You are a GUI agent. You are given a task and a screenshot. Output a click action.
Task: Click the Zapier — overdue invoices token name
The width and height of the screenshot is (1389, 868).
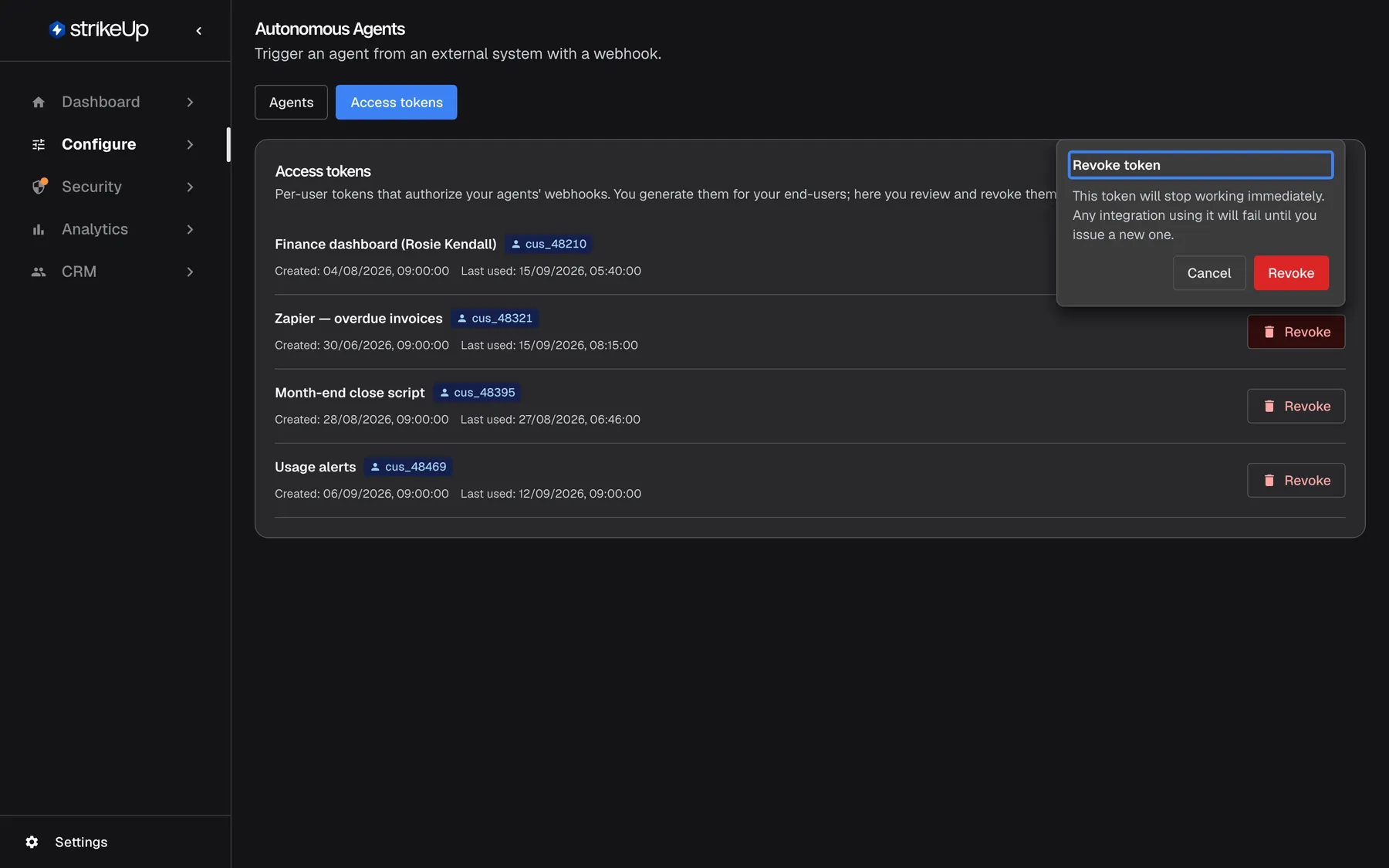(x=359, y=319)
